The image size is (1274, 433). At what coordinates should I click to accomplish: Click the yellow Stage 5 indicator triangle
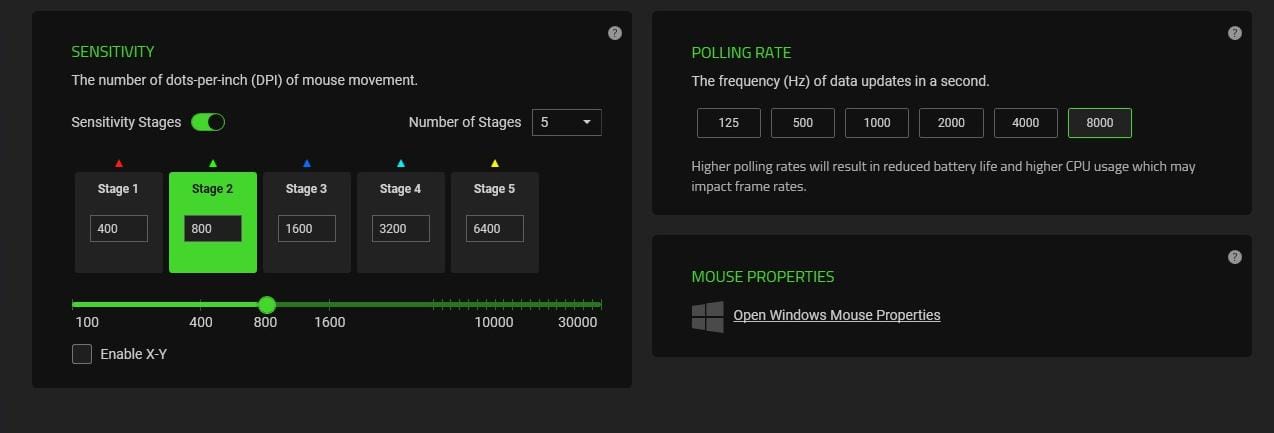pos(495,163)
